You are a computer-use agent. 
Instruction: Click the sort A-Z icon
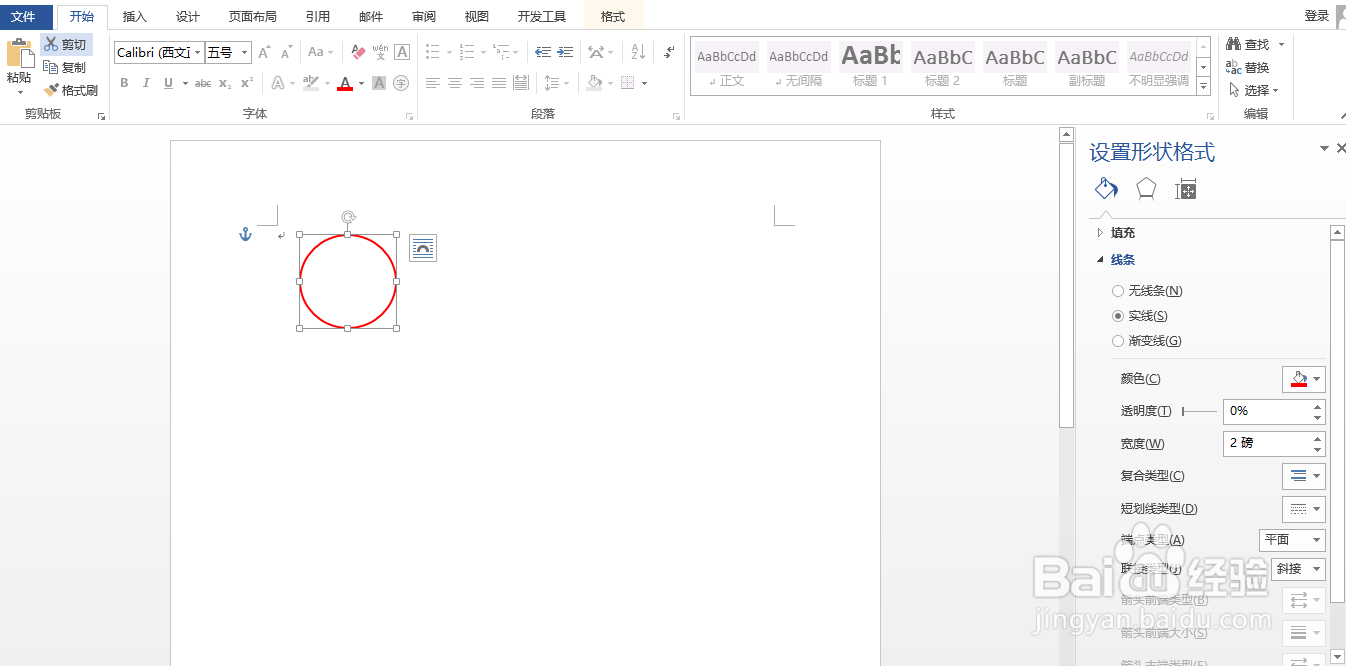point(639,52)
